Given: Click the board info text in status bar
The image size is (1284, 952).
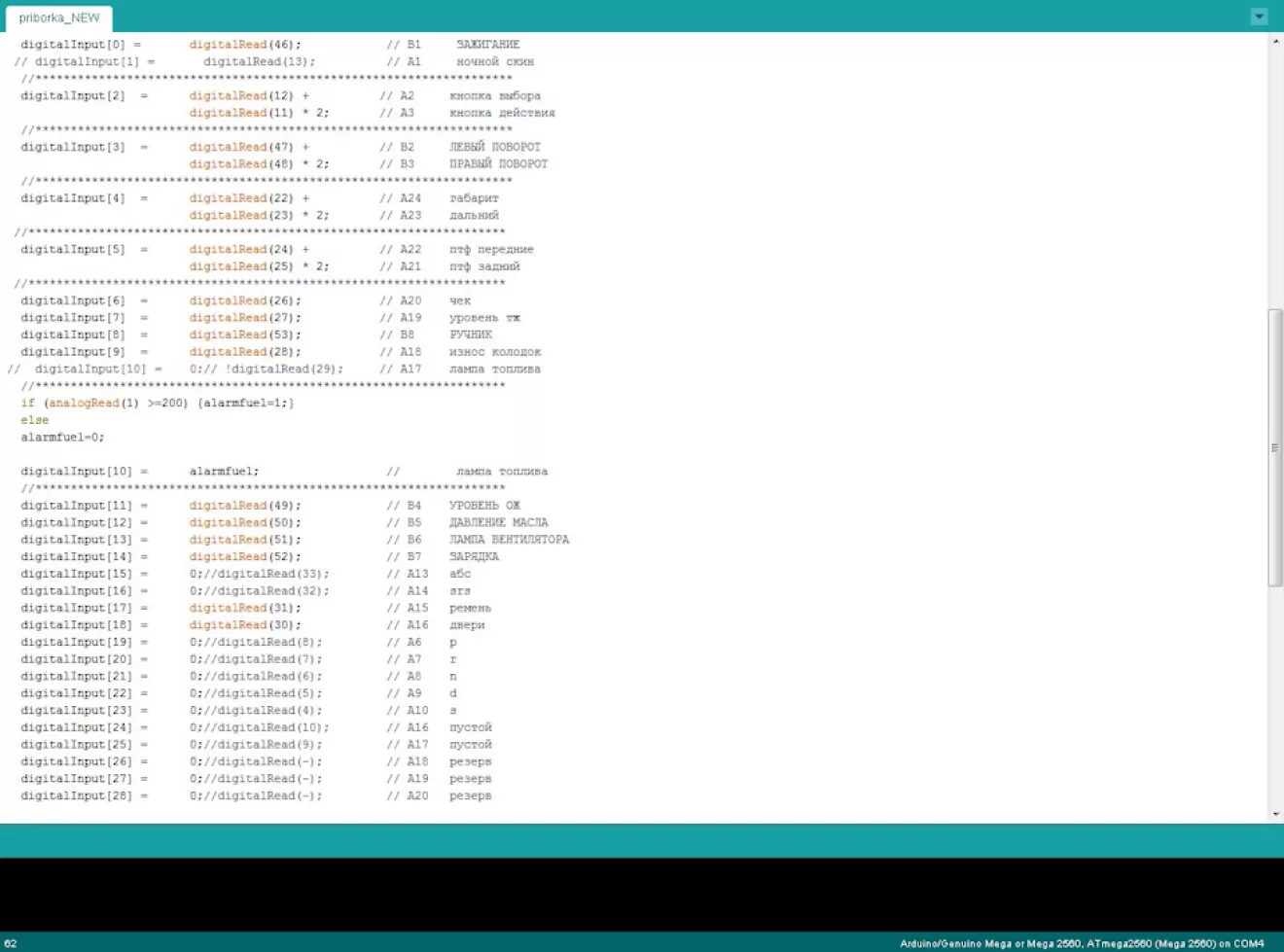Looking at the screenshot, I should [1081, 943].
